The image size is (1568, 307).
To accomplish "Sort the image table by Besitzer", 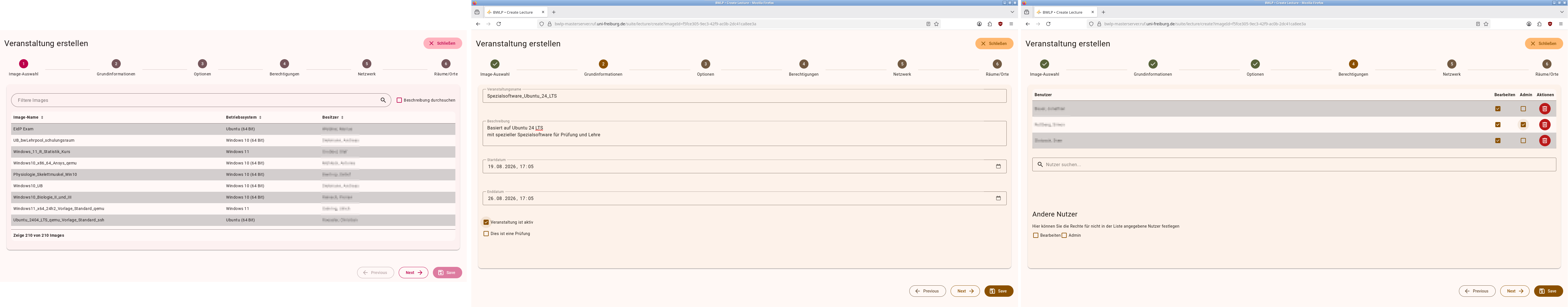I will click(333, 117).
